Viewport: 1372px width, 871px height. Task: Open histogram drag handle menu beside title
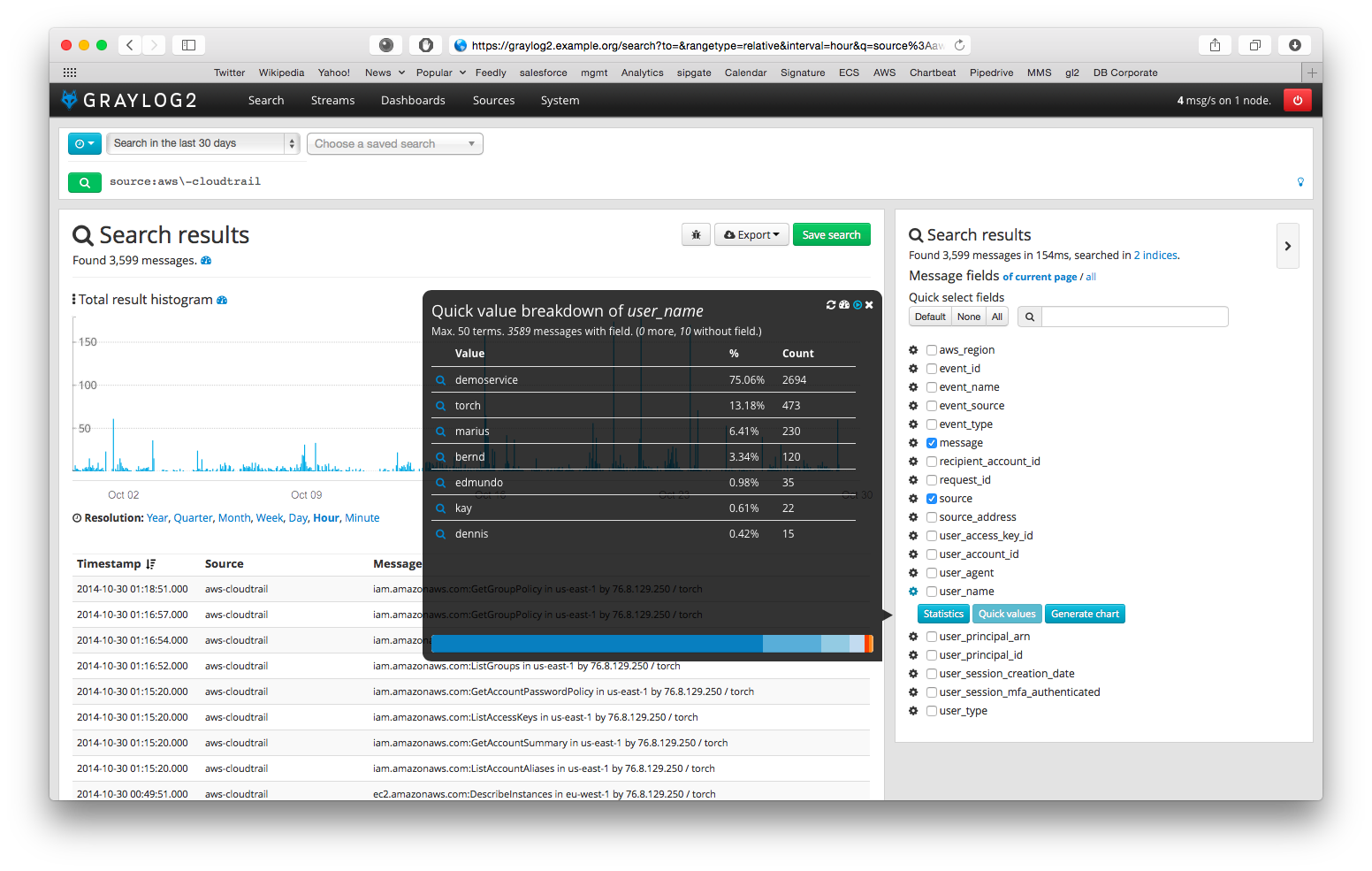pos(74,300)
